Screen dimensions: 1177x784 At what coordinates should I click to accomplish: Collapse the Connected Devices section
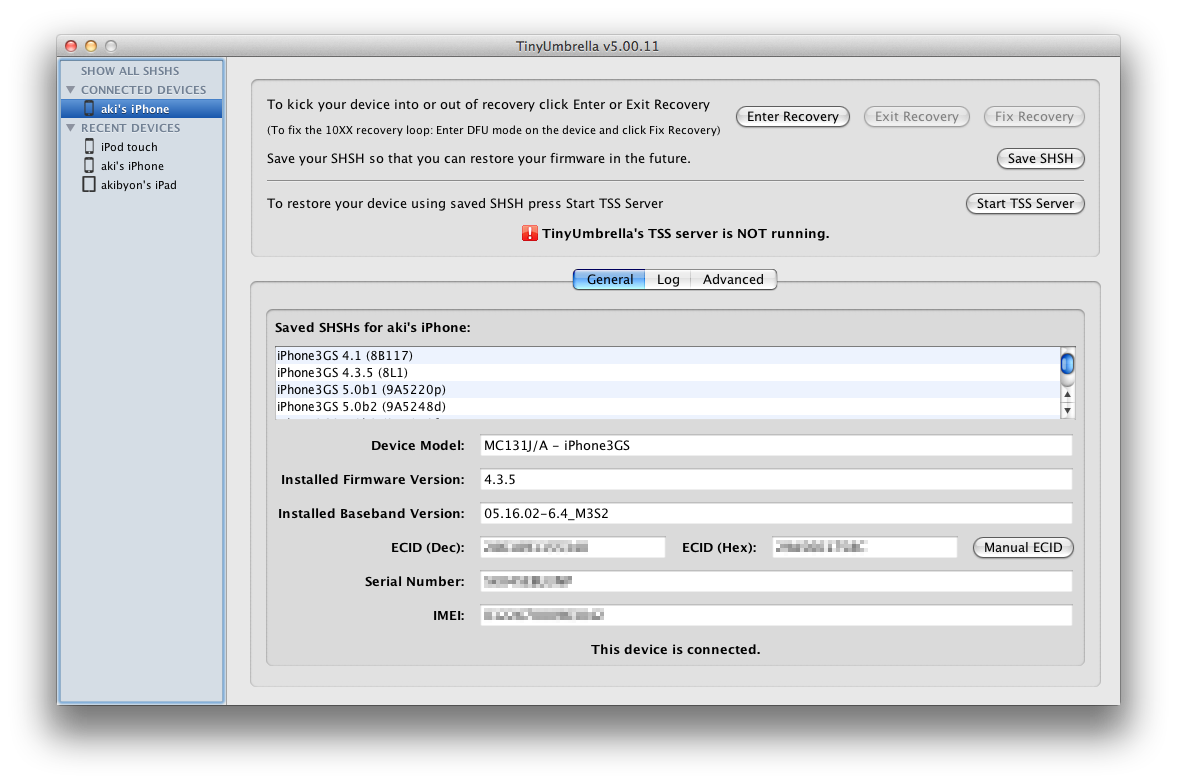71,89
